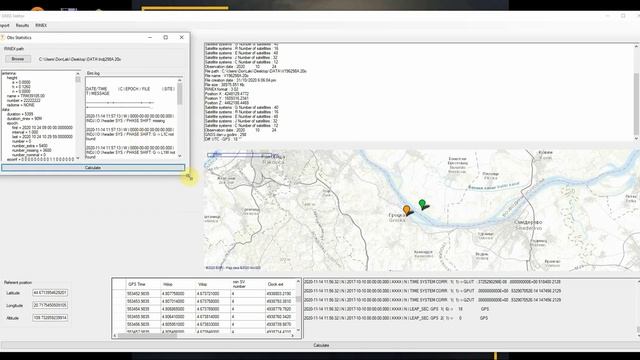Select the epoch tree node

point(13,123)
